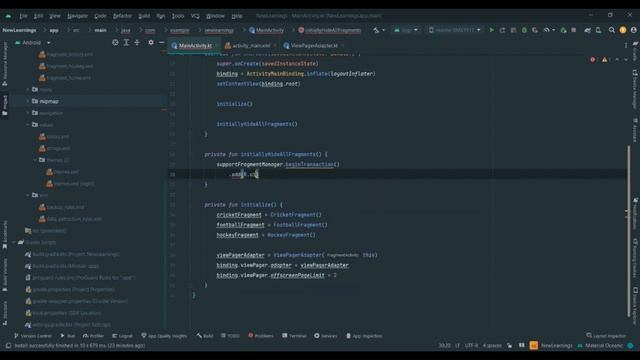Open Logcat tool window
640x360 pixels.
pos(122,336)
